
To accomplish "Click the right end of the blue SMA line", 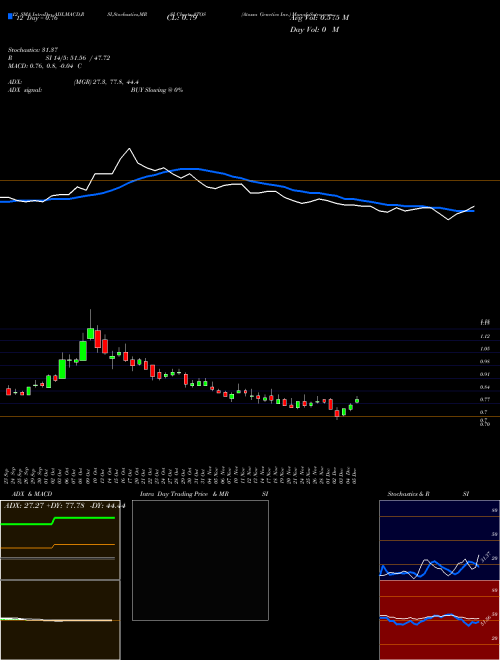I will pyautogui.click(x=472, y=210).
